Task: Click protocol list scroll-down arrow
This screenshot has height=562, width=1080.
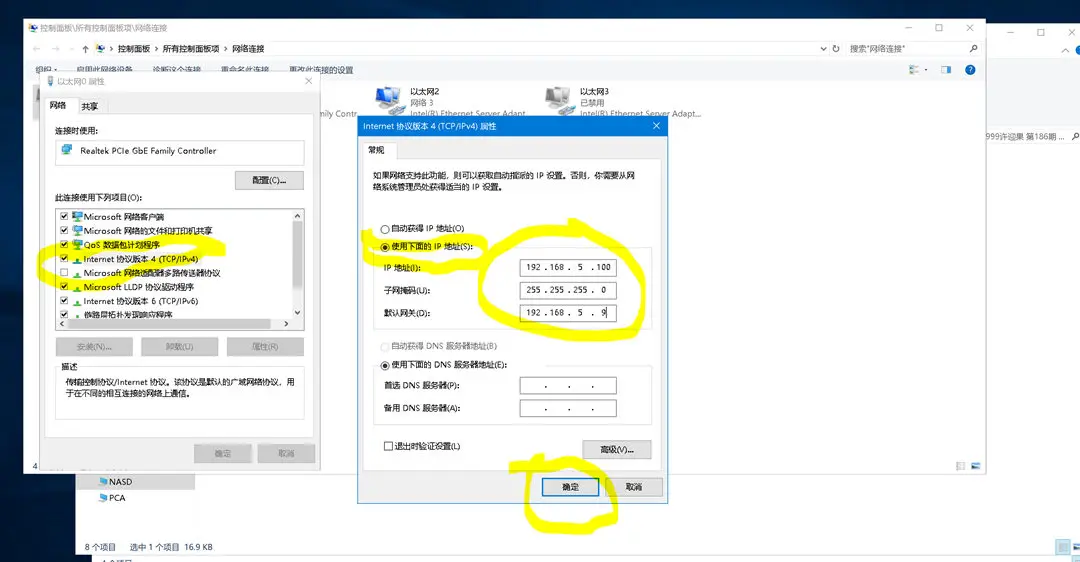Action: pos(298,313)
